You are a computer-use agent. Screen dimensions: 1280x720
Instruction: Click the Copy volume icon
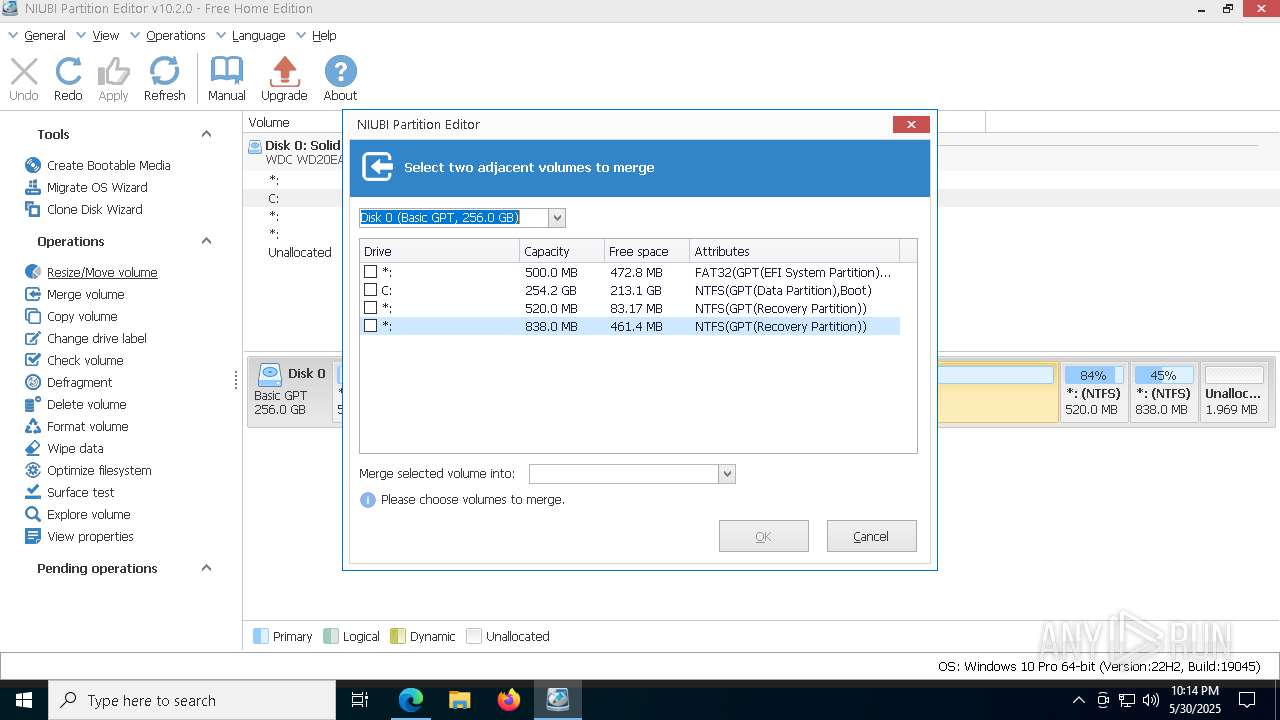[x=33, y=316]
